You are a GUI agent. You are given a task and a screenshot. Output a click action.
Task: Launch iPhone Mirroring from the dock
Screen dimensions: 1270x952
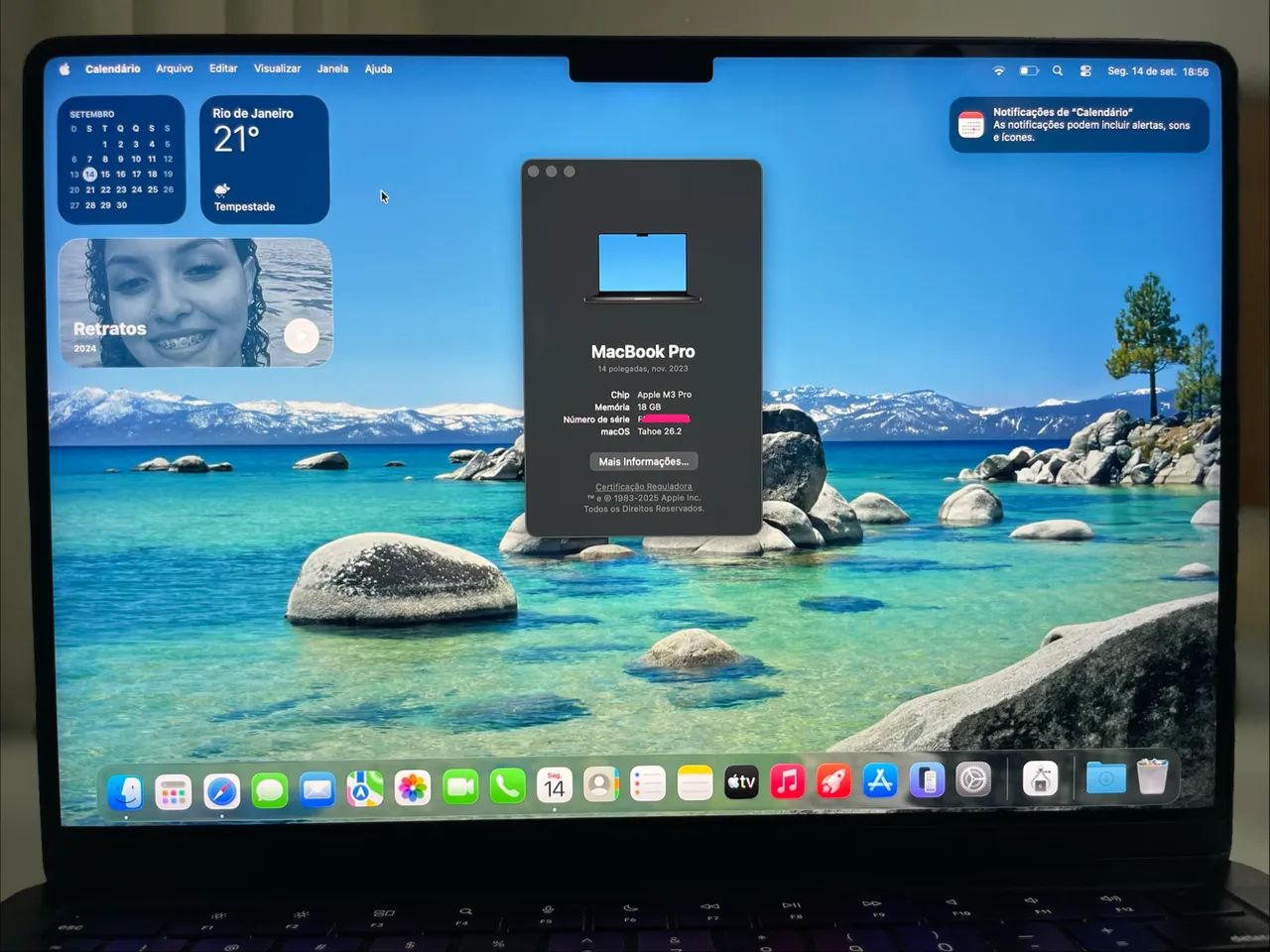point(927,780)
